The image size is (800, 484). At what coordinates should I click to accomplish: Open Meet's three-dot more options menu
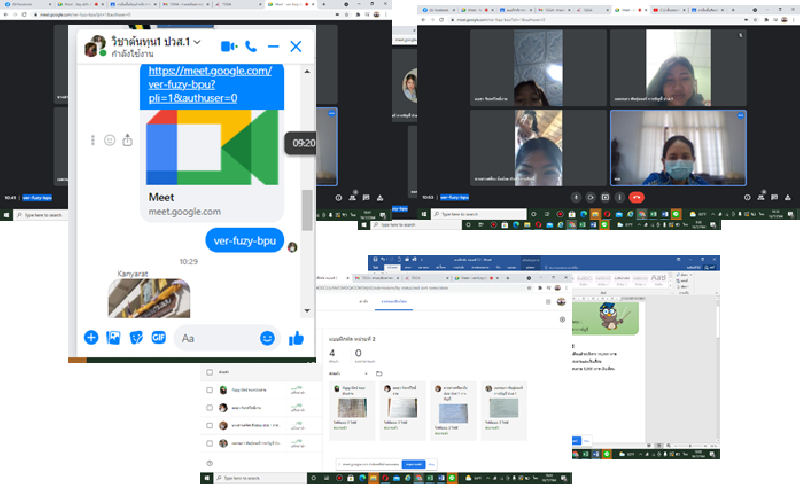[620, 197]
